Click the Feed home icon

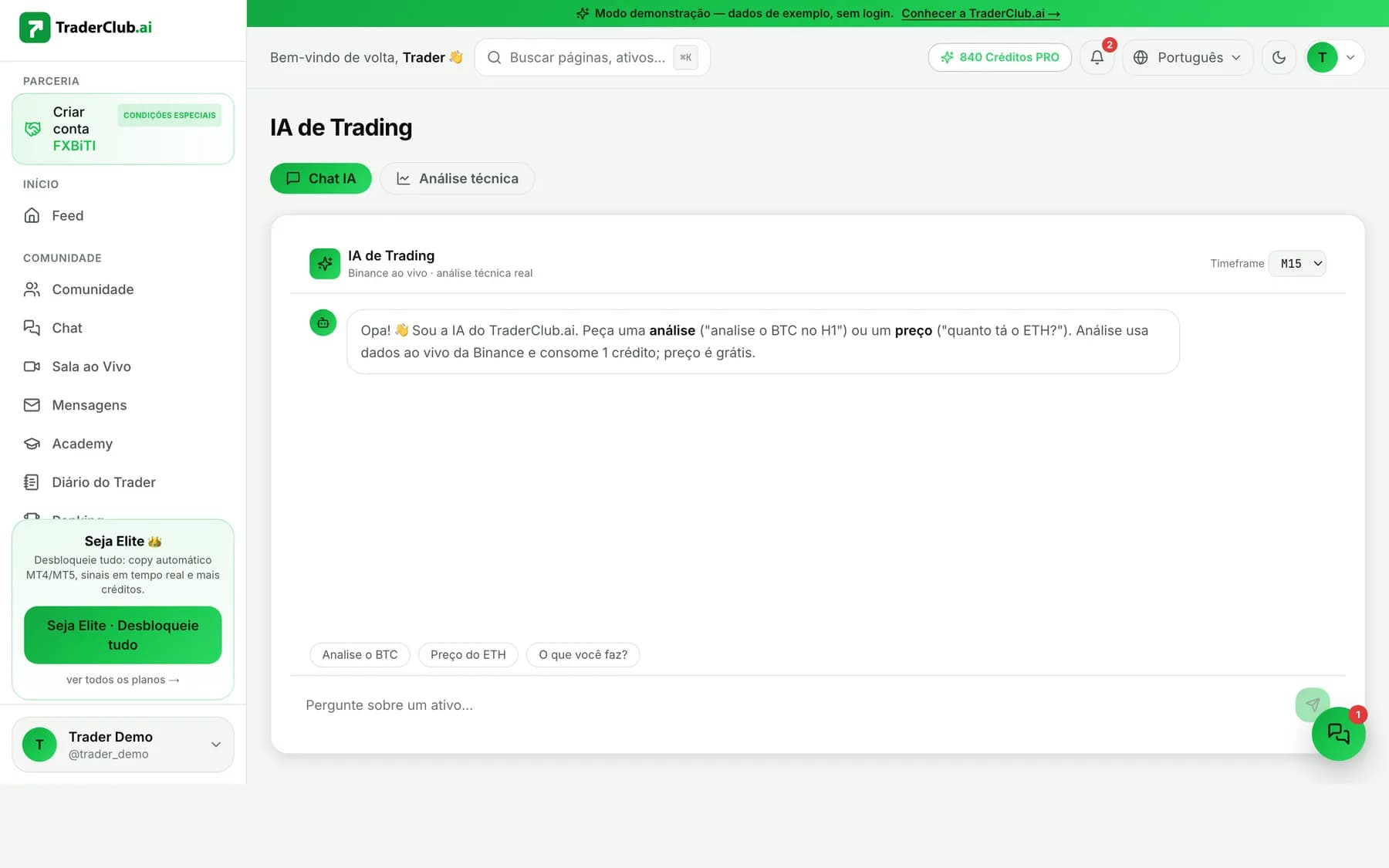click(32, 215)
